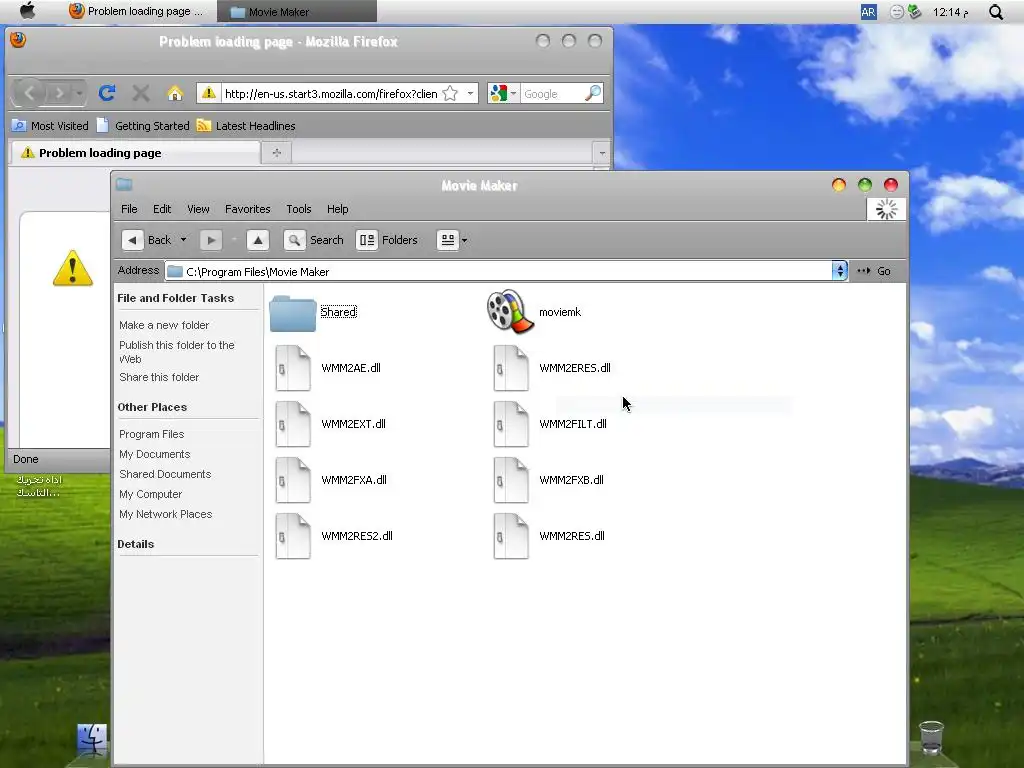Bookmark page with star icon in Firefox
Image resolution: width=1024 pixels, height=768 pixels.
450,93
